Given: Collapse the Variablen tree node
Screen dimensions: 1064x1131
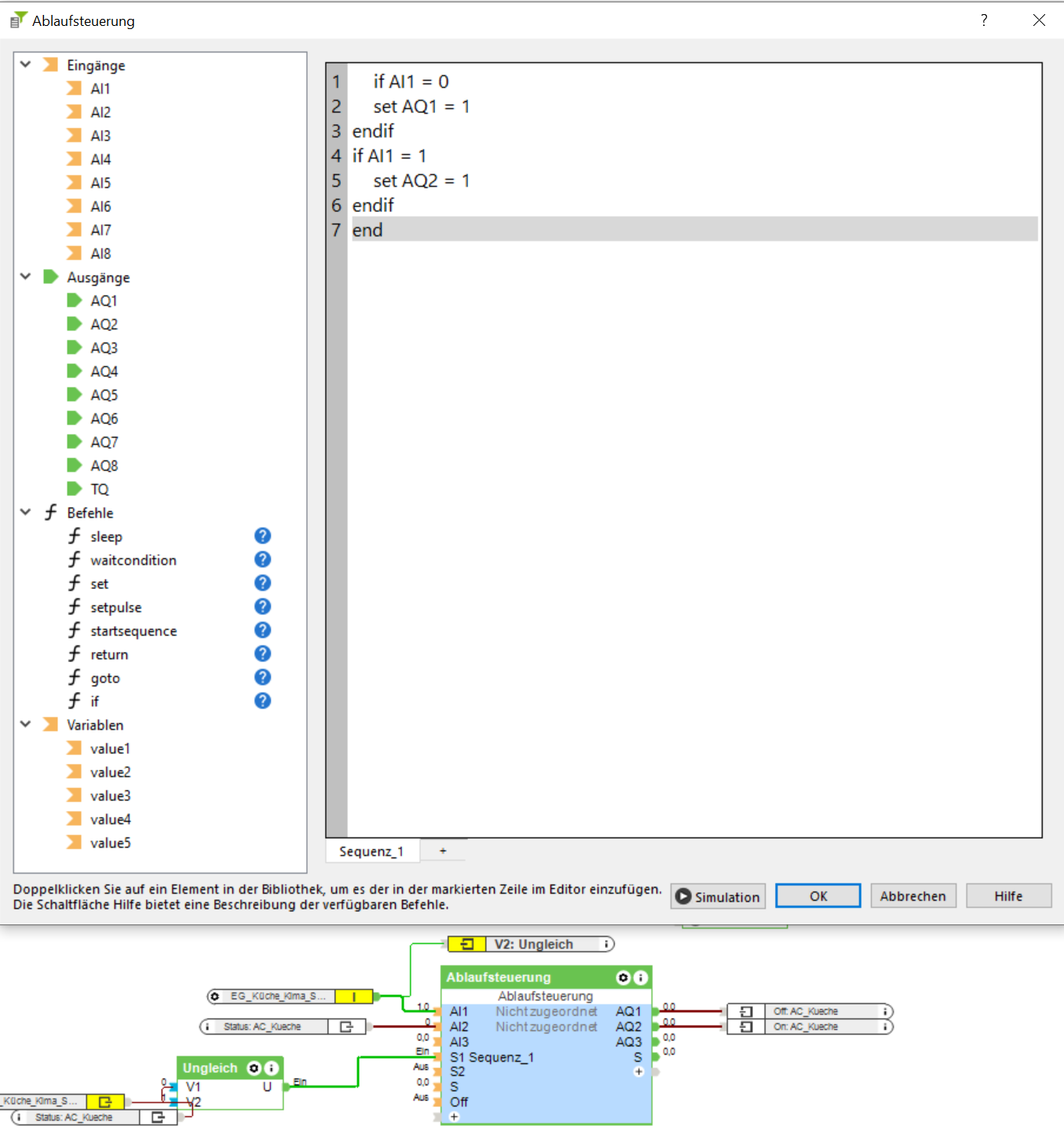Looking at the screenshot, I should (25, 724).
